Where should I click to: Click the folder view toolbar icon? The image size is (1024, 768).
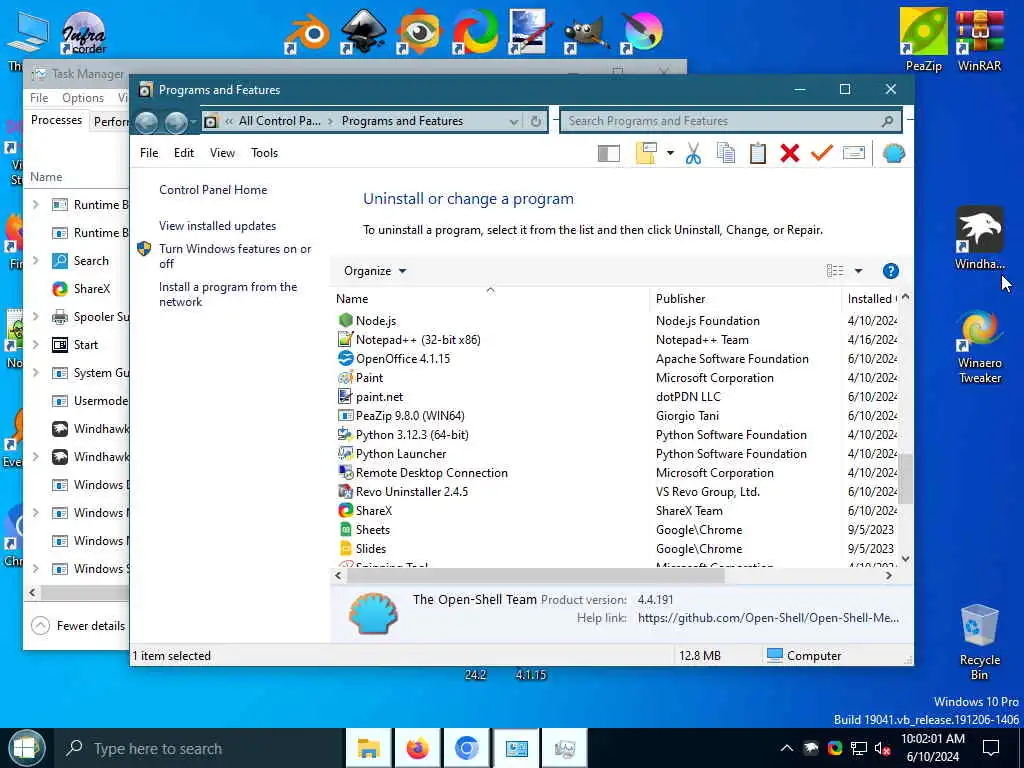click(646, 153)
